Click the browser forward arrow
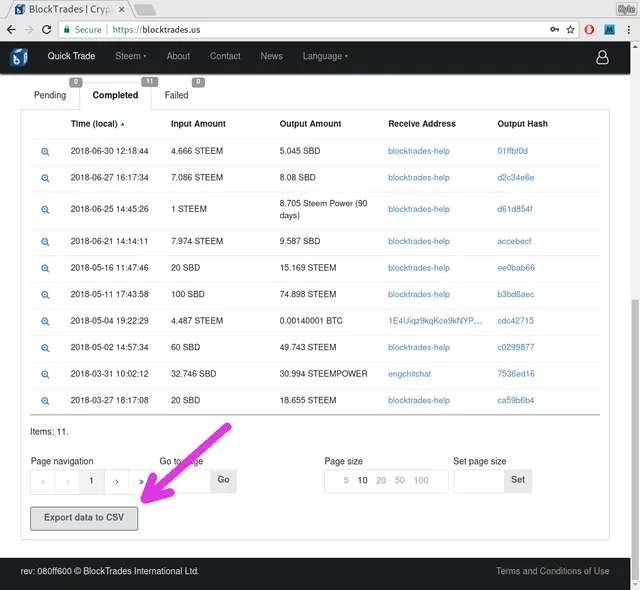This screenshot has height=590, width=640. (29, 30)
